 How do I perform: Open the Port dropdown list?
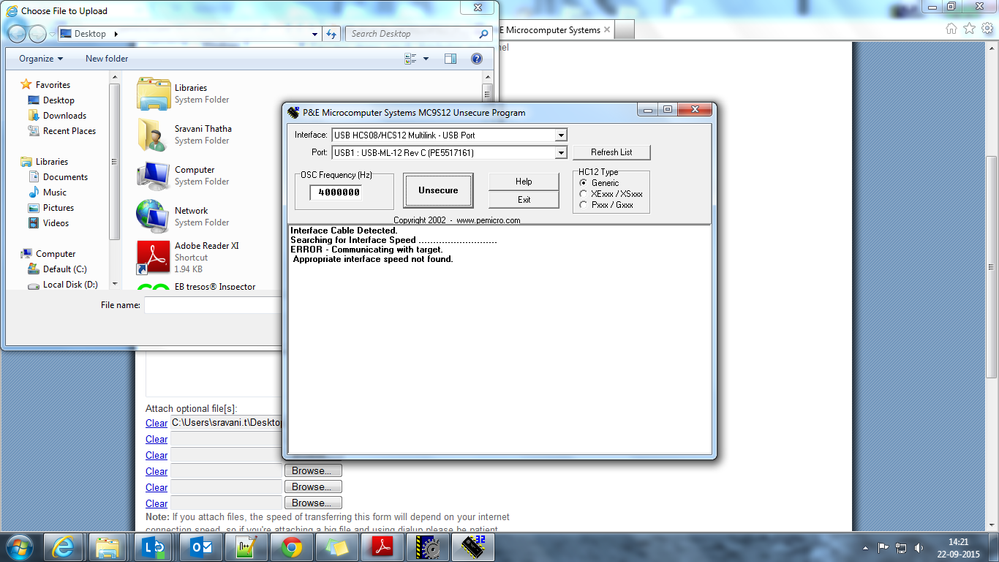click(561, 153)
